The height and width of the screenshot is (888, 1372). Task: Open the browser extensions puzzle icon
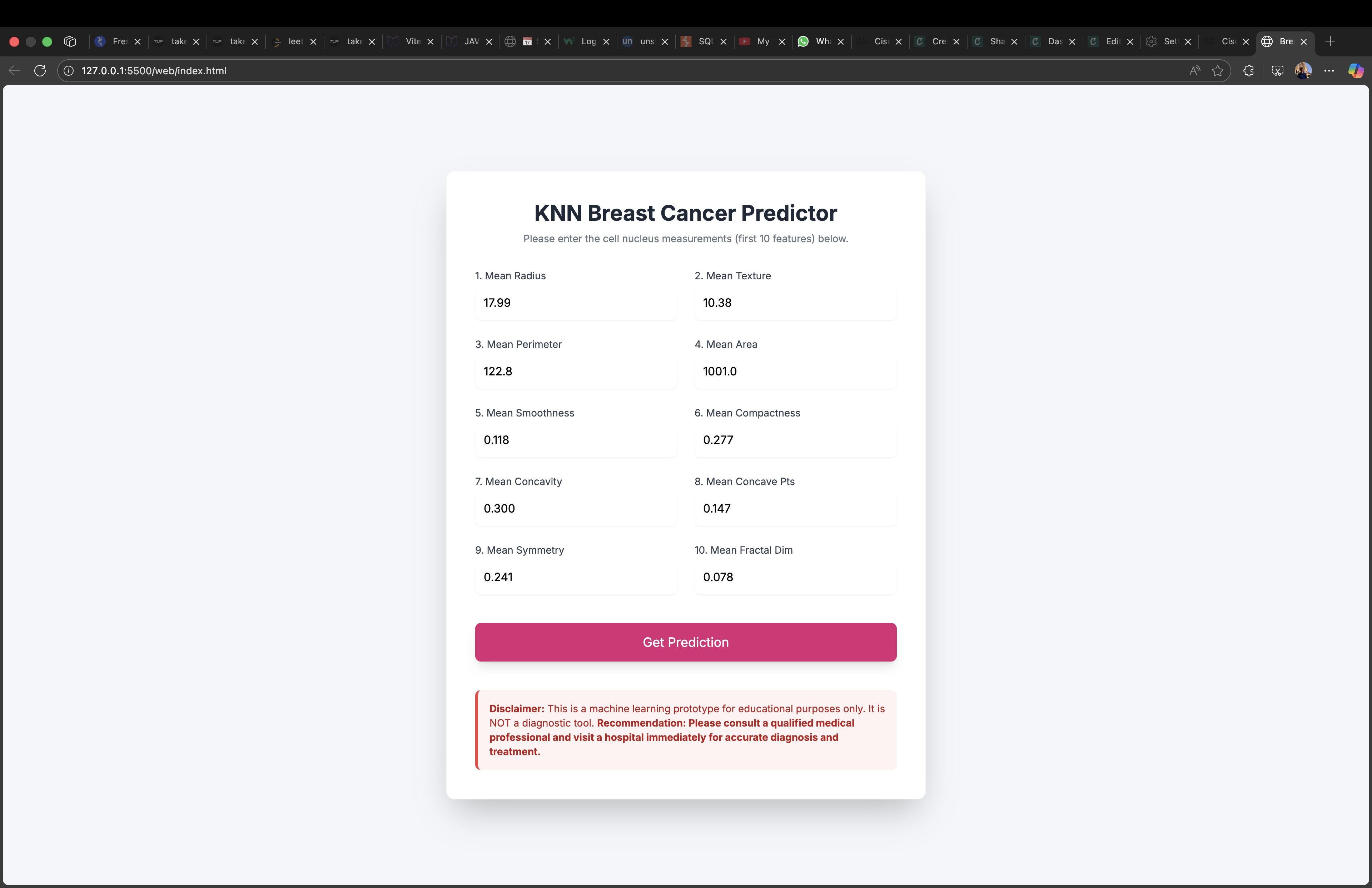pyautogui.click(x=1248, y=70)
